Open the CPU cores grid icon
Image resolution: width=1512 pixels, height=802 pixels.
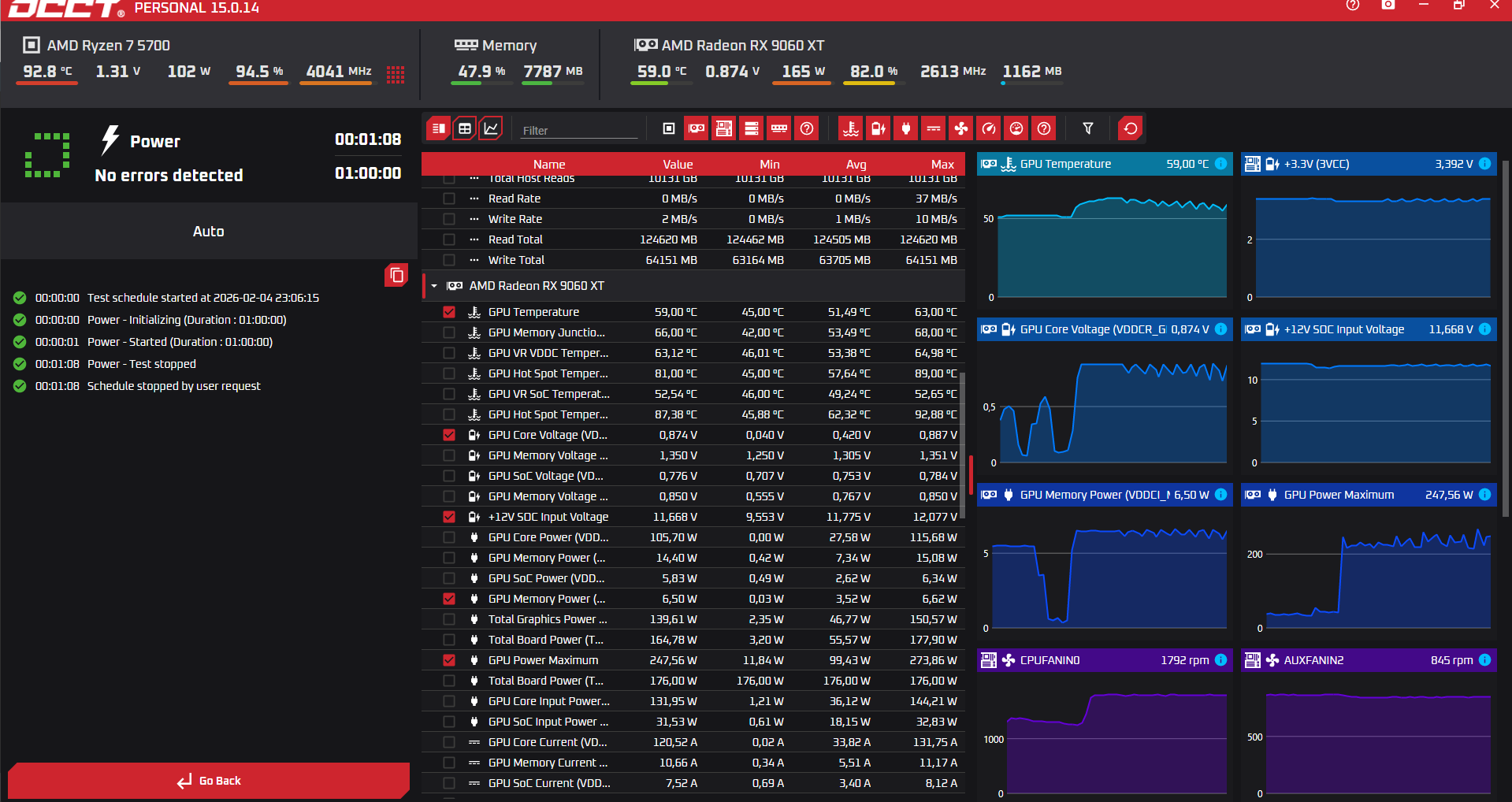396,74
